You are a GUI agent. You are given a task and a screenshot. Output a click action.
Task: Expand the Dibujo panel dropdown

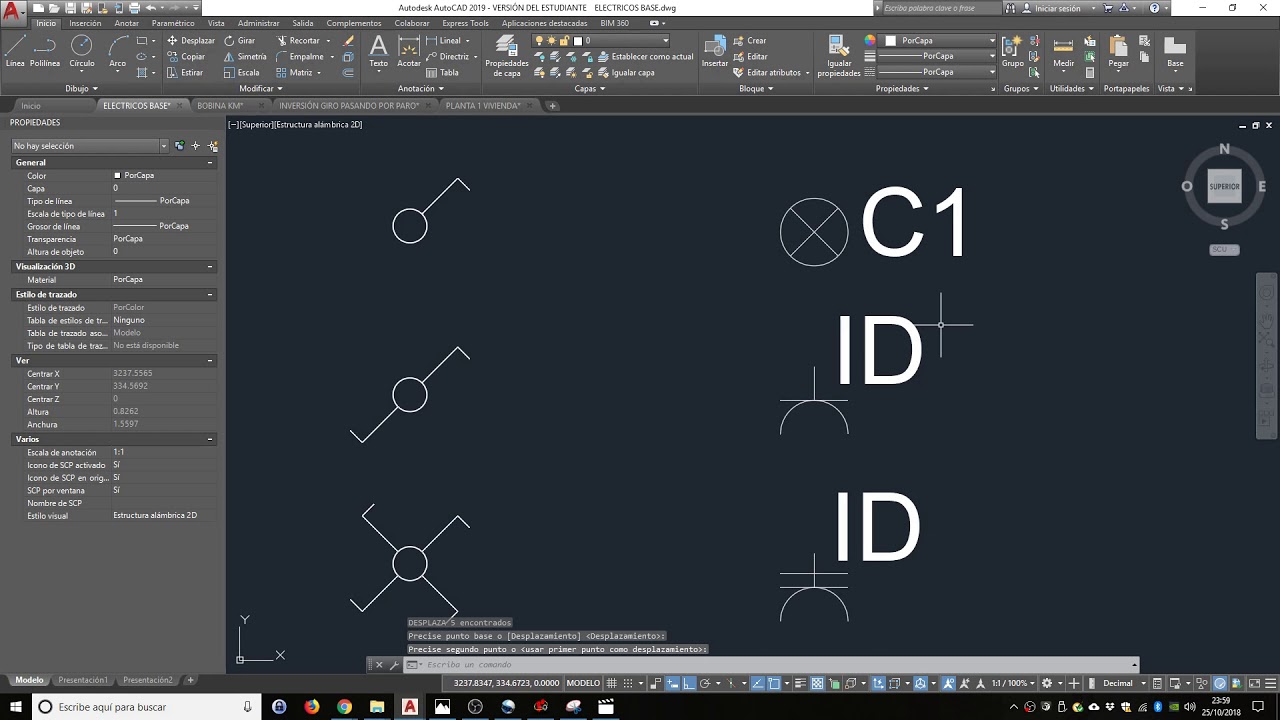(x=81, y=88)
